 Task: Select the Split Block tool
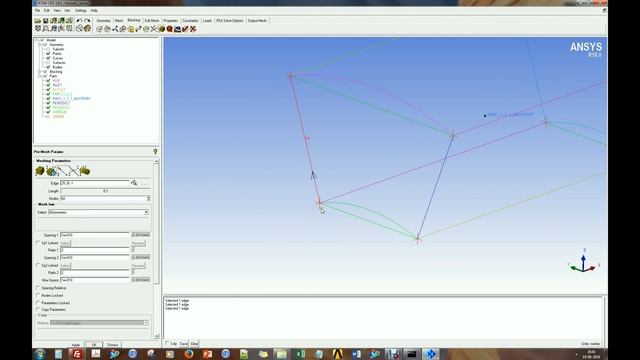(x=107, y=29)
